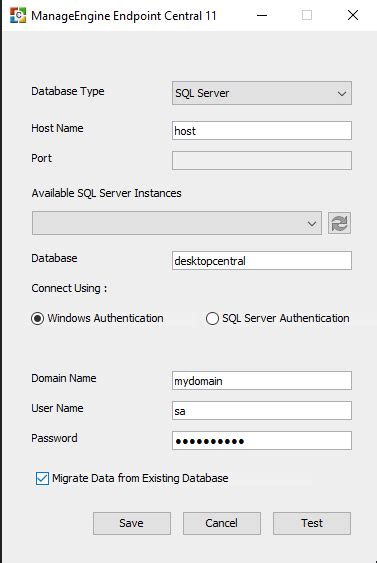Test the database connection
Viewport: 377px width, 563px height.
coord(312,523)
